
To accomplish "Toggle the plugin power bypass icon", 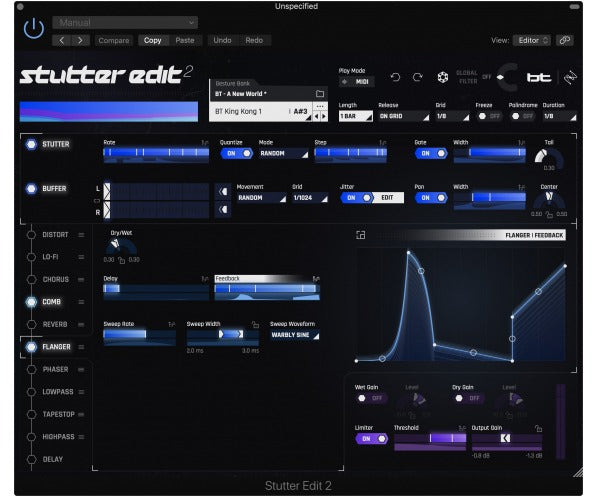I will [34, 28].
